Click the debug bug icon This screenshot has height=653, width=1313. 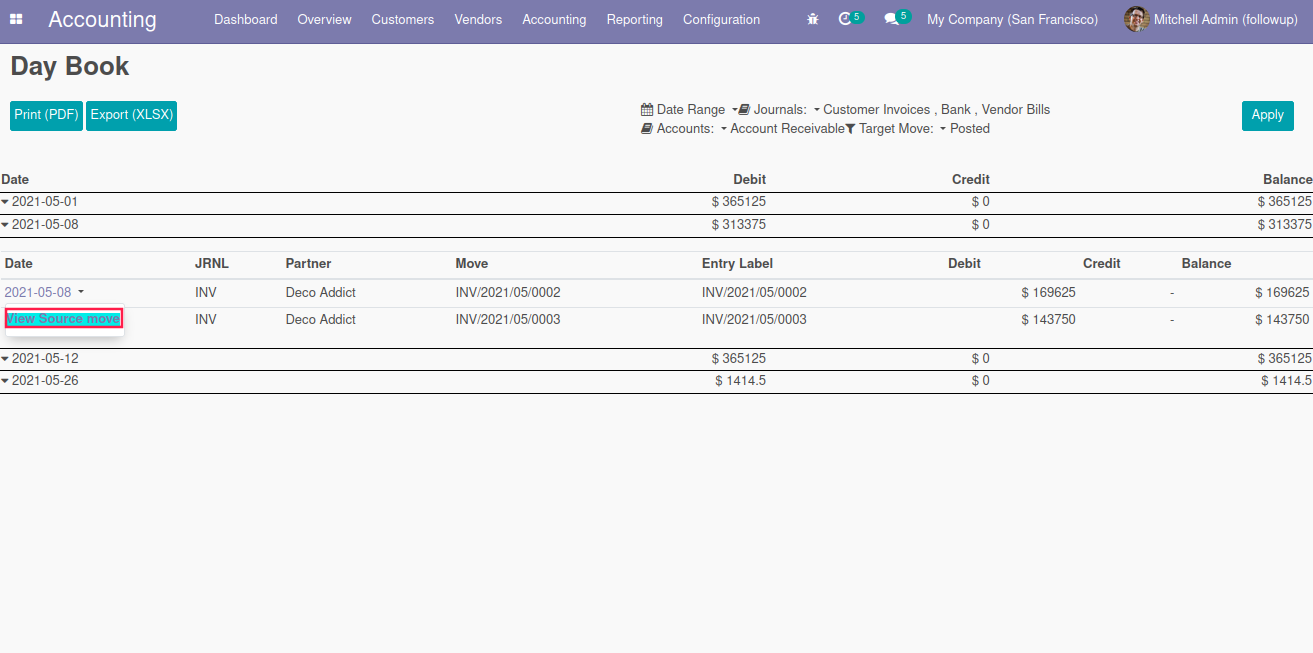pos(813,19)
